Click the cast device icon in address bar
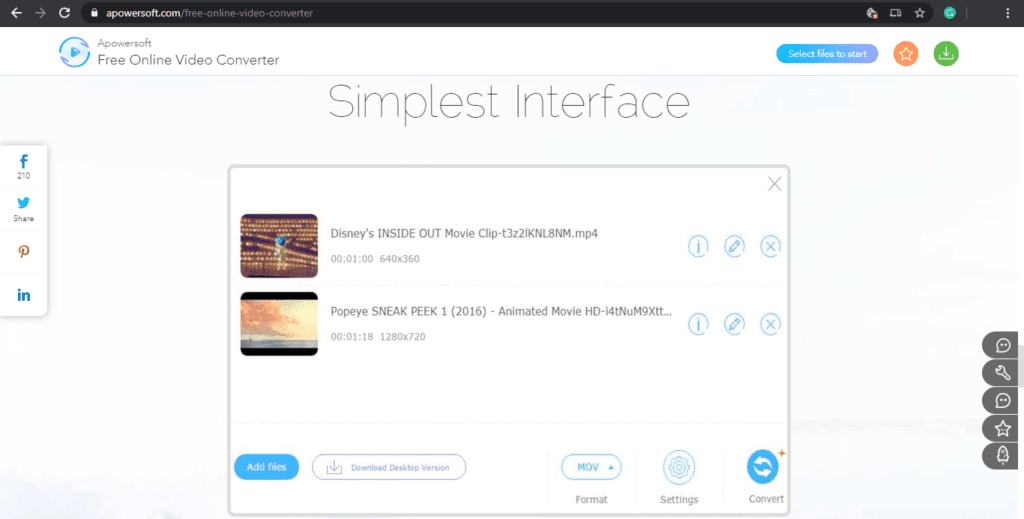 point(895,12)
